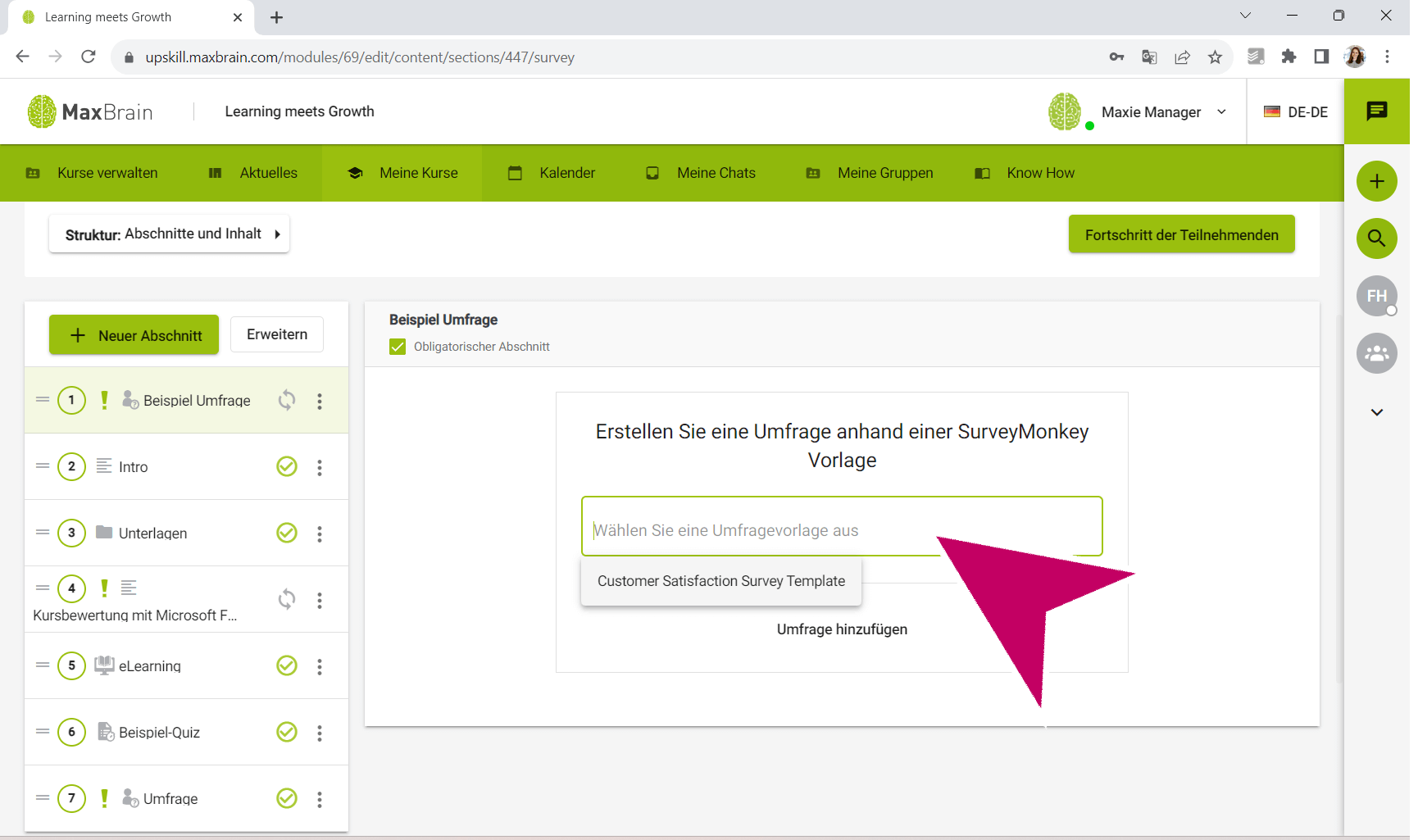Click the FH user avatar
1418x840 pixels.
click(x=1377, y=296)
